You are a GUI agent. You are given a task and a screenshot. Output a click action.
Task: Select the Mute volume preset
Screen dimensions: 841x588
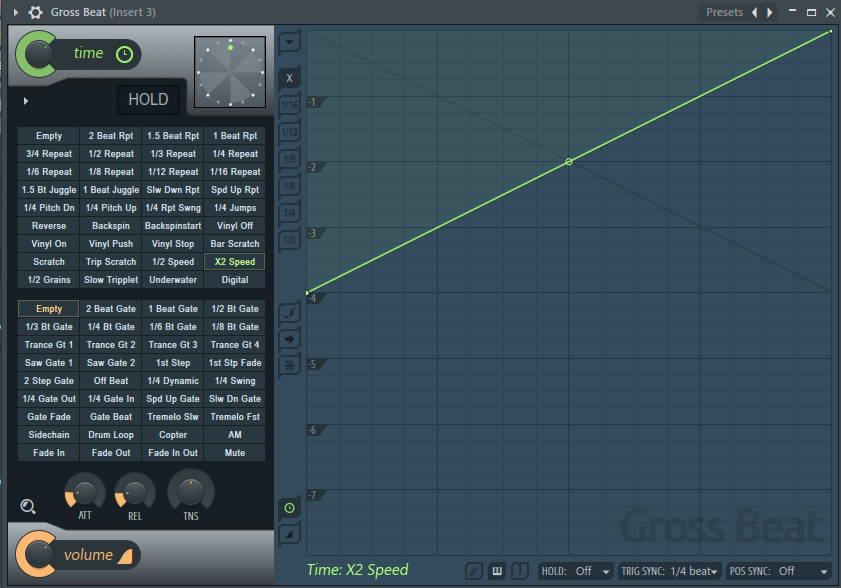click(x=235, y=453)
